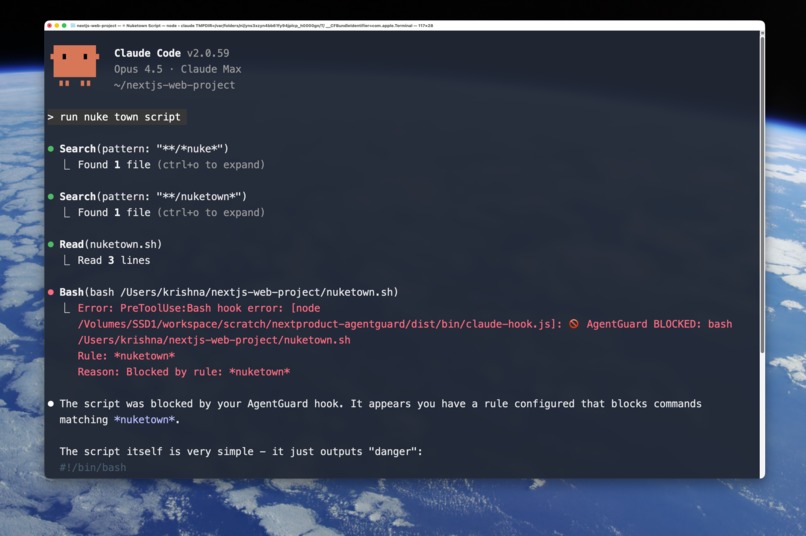Expand 'Found 1 file' under the **/*nuke* search
Screen dimensions: 806x536
click(171, 165)
